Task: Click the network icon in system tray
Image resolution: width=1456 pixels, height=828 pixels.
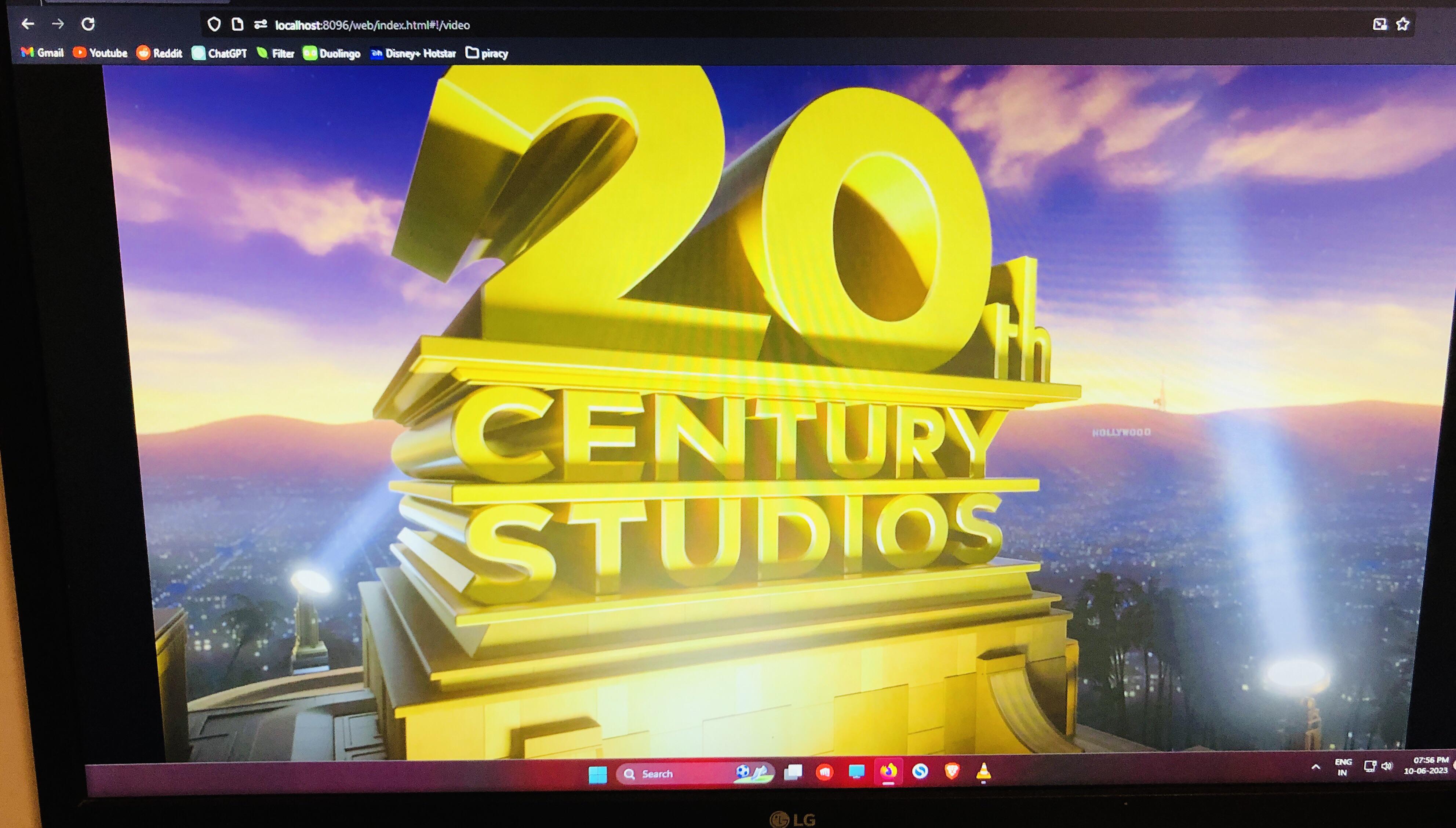Action: 1369,767
